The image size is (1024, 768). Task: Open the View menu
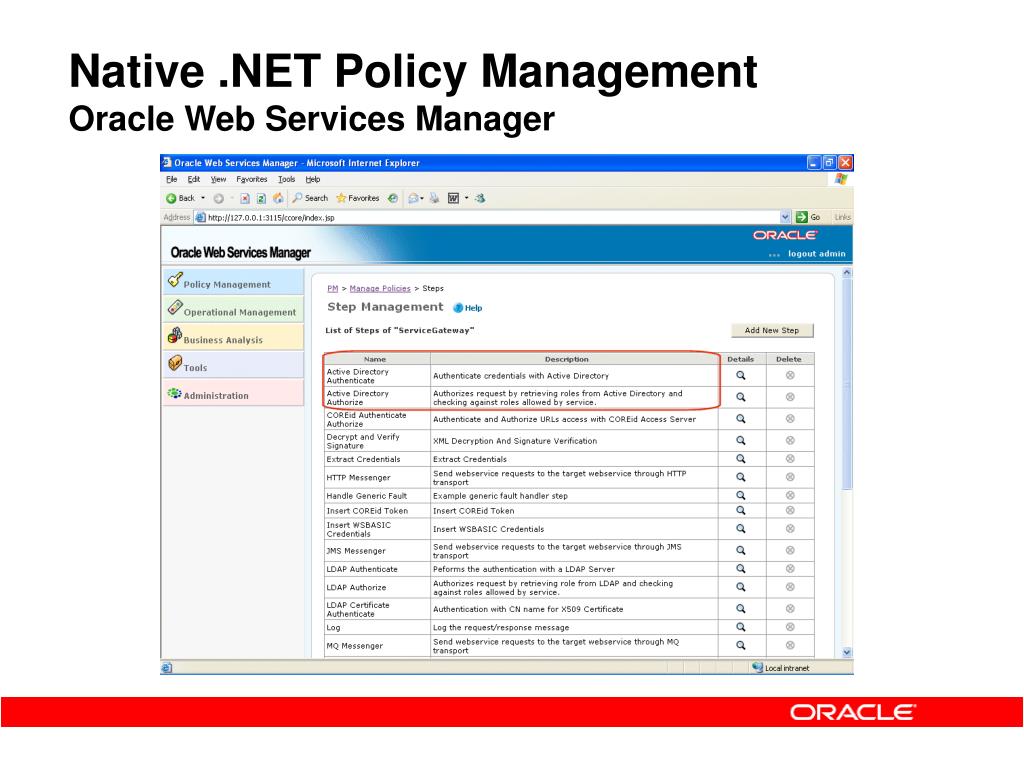[218, 179]
